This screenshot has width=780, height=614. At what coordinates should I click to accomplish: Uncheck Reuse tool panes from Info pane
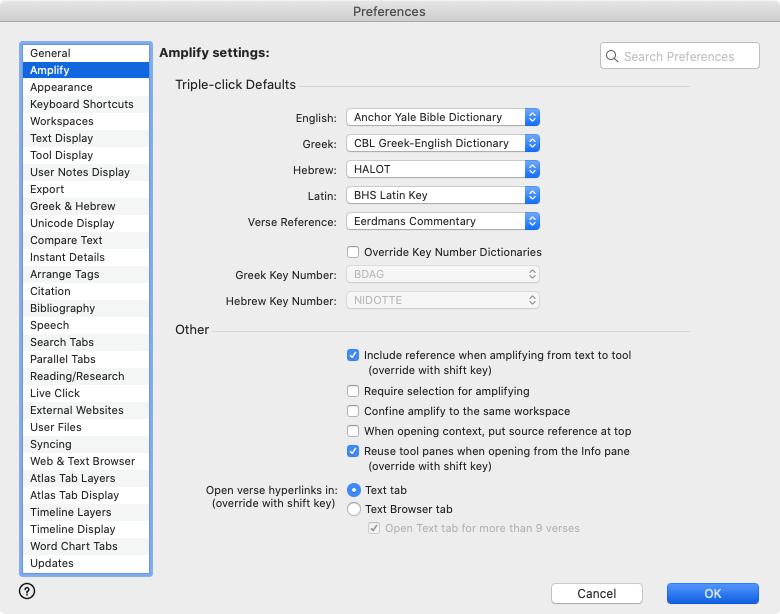pyautogui.click(x=353, y=451)
